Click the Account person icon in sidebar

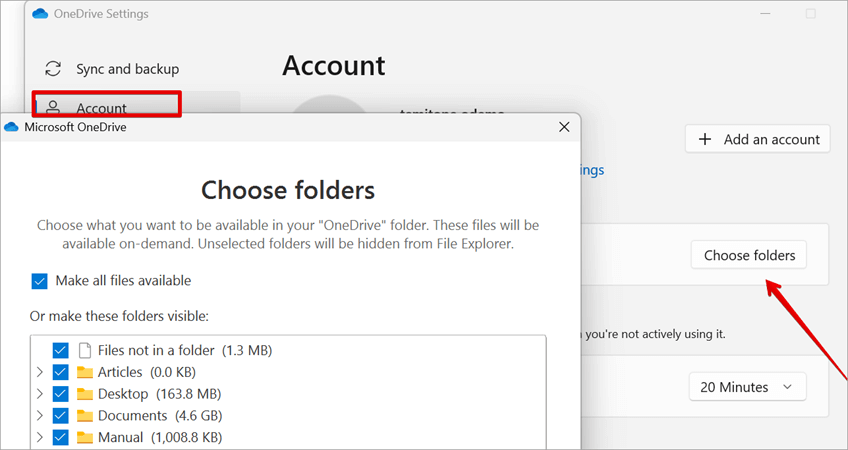tap(54, 108)
